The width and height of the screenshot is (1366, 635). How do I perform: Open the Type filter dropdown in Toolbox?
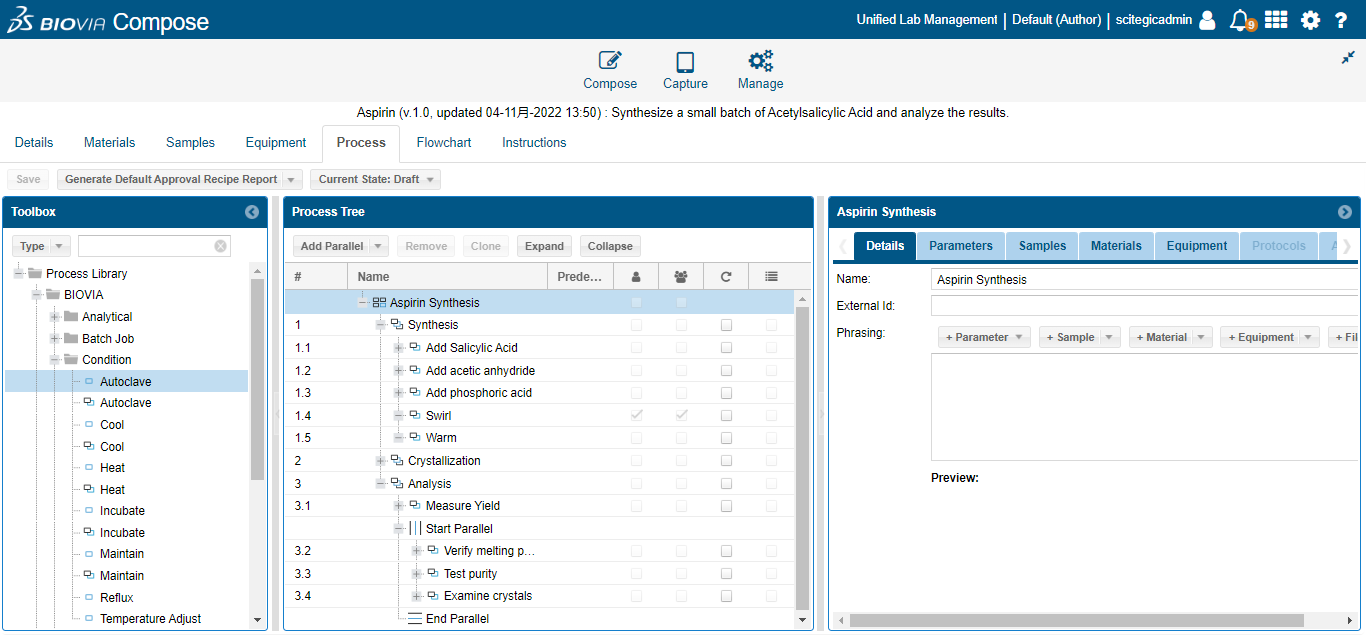point(41,246)
